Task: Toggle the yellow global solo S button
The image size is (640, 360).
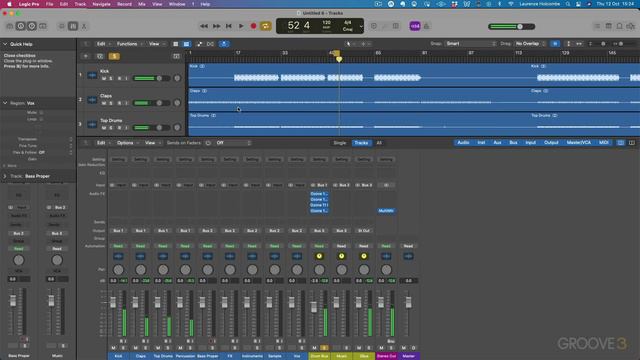Action: 114,56
